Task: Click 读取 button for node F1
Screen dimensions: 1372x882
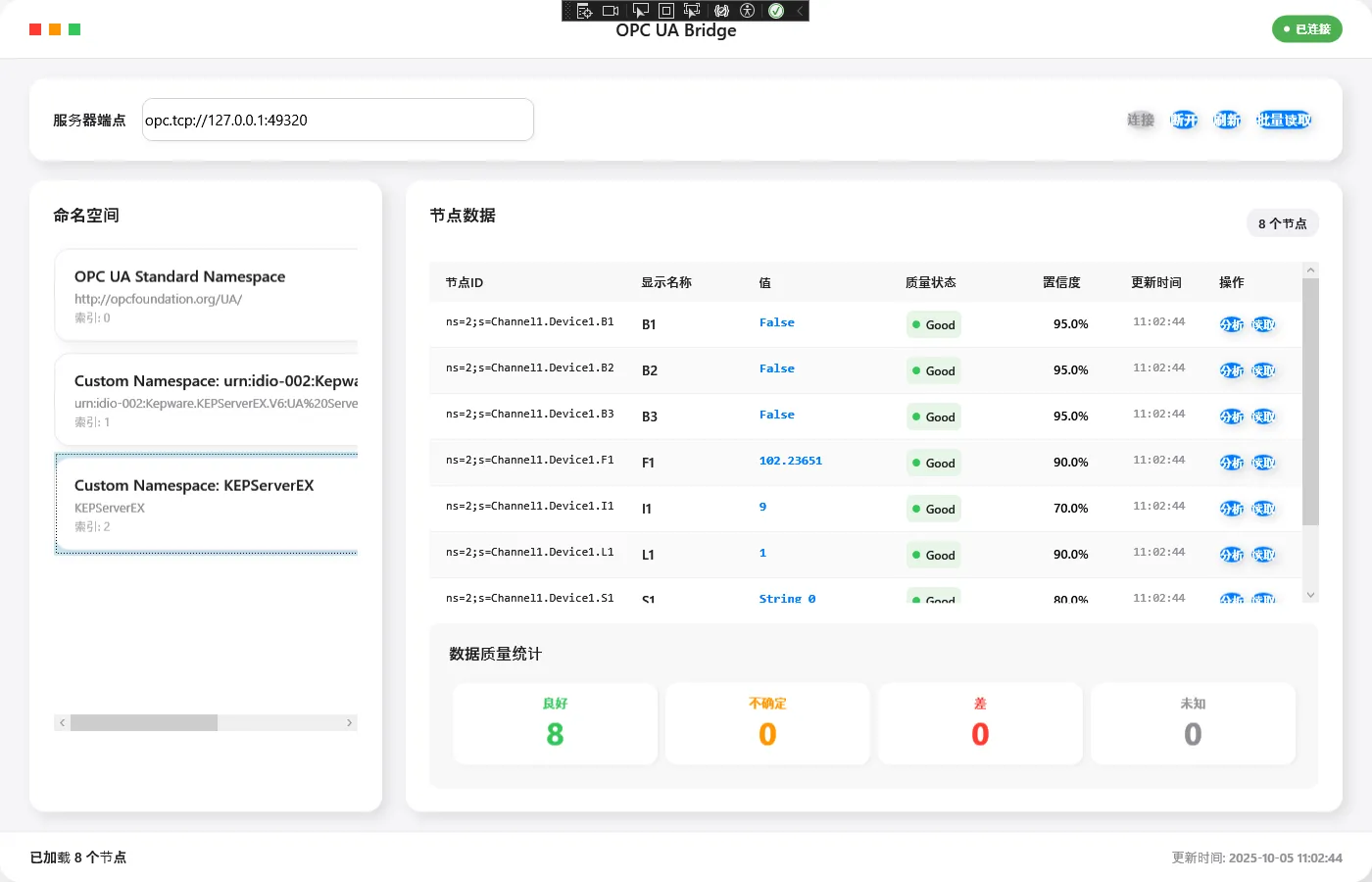Action: pos(1263,463)
